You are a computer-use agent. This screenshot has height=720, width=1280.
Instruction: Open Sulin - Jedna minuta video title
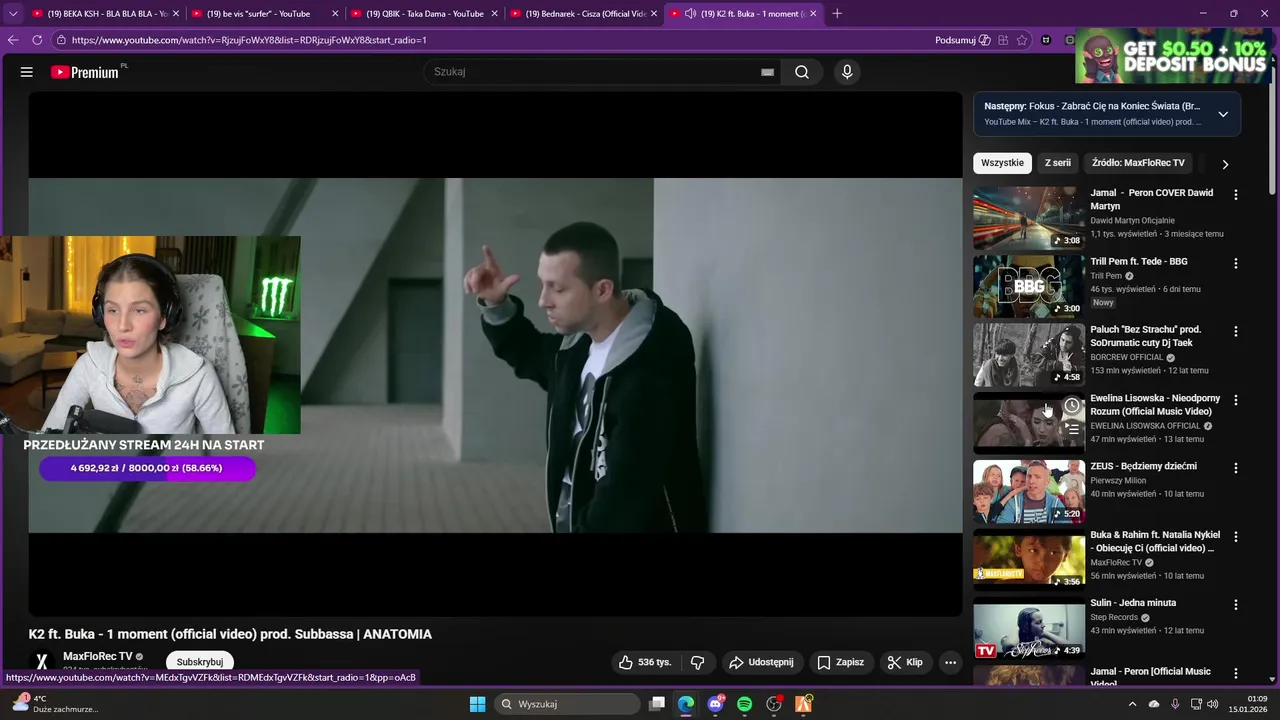click(1133, 603)
